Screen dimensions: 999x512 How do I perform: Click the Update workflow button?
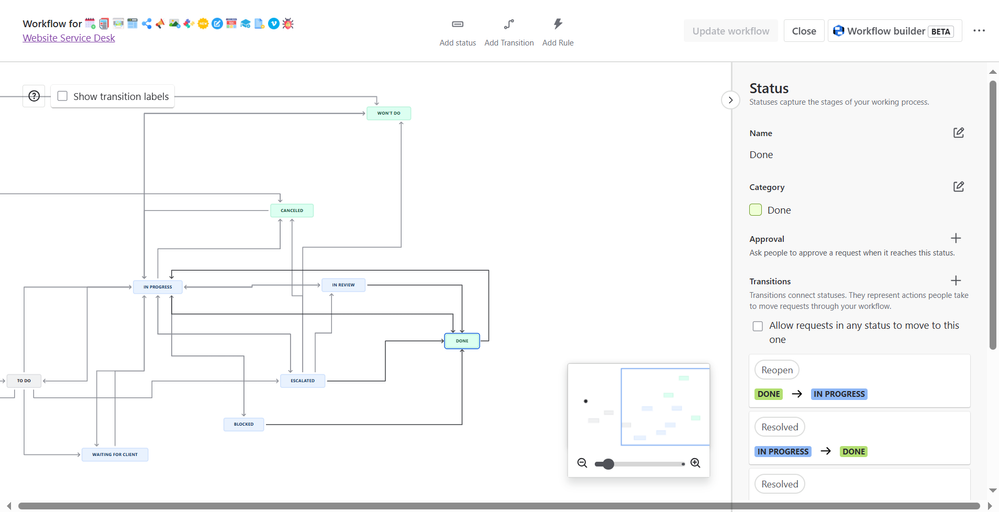(731, 31)
